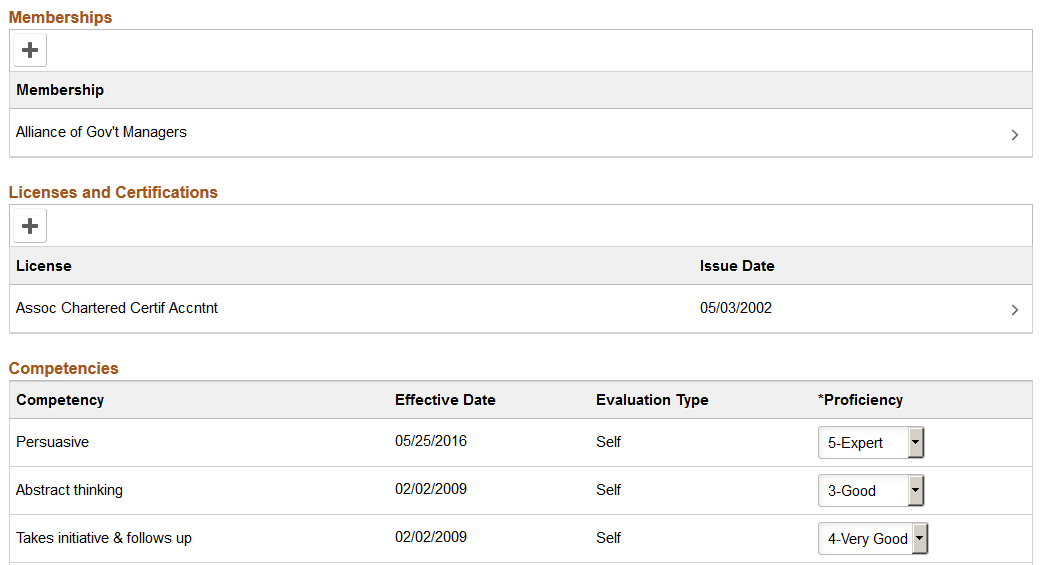Select the Assoc Chartered Certif Accntnt license
Screen dimensions: 1043x565
coord(116,307)
